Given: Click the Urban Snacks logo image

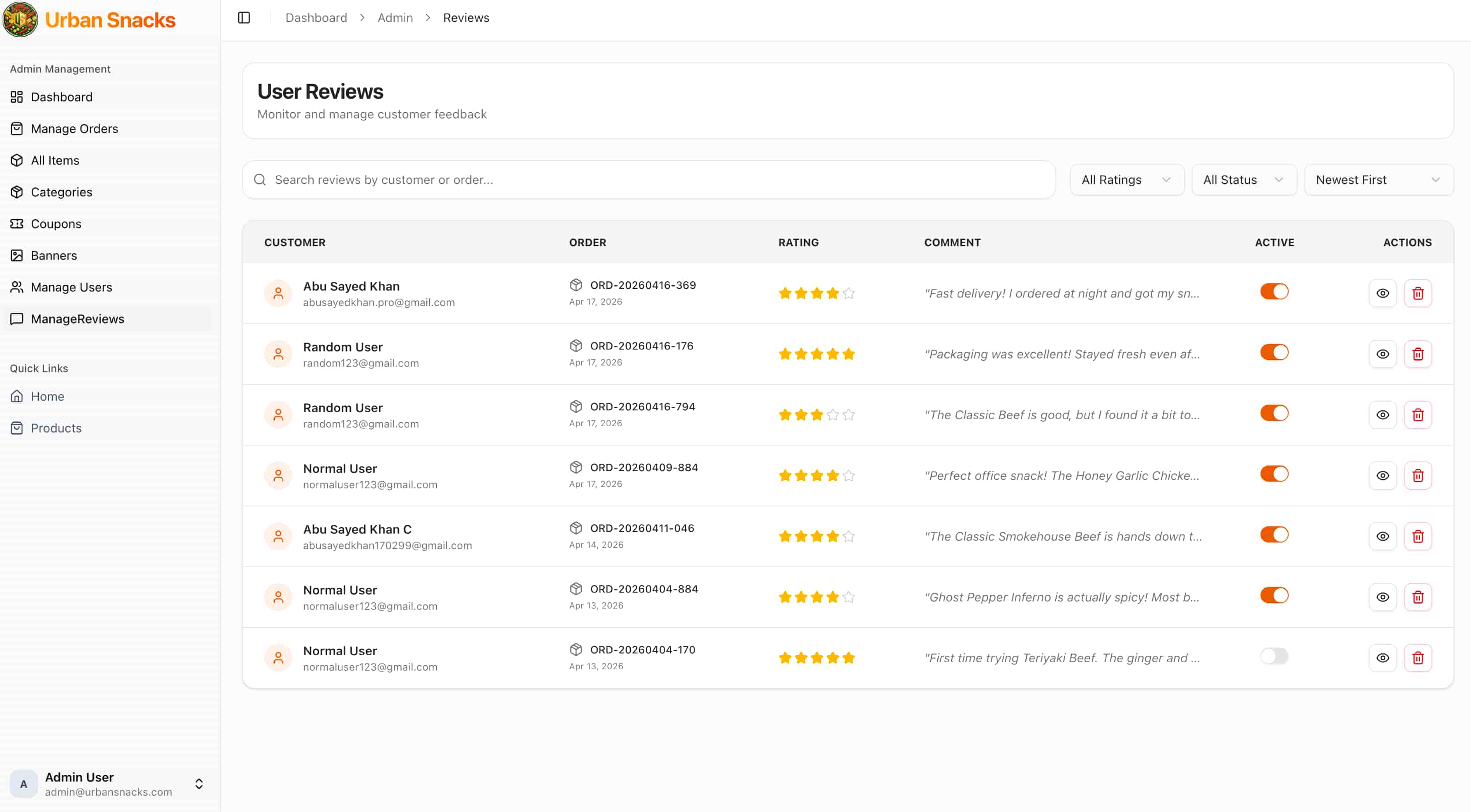Looking at the screenshot, I should pyautogui.click(x=20, y=19).
